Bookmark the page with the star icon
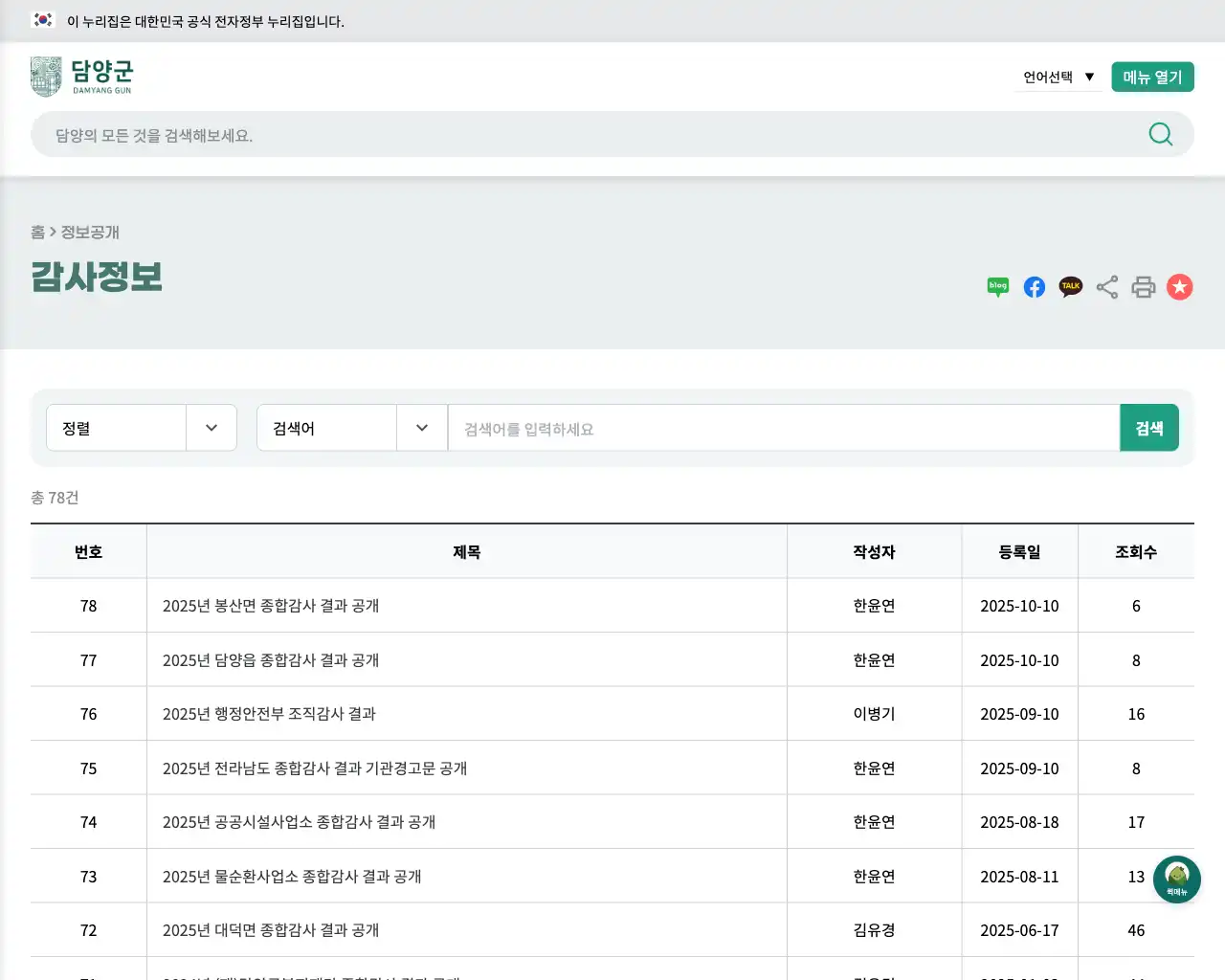This screenshot has height=980, width=1225. click(1179, 287)
